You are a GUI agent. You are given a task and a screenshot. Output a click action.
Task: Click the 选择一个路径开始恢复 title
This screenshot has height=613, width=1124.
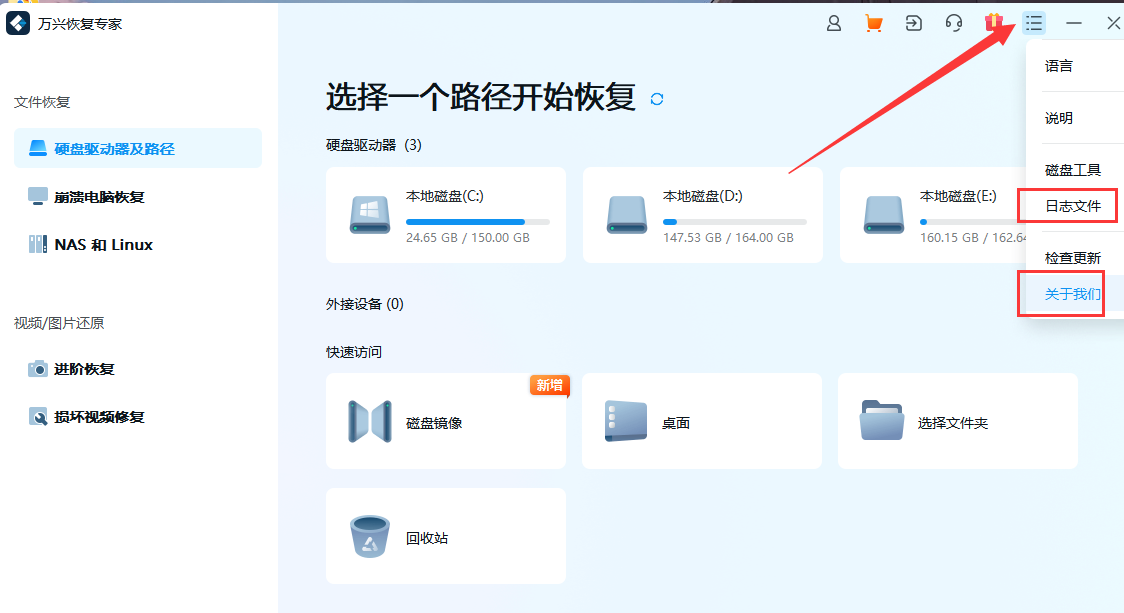click(481, 98)
